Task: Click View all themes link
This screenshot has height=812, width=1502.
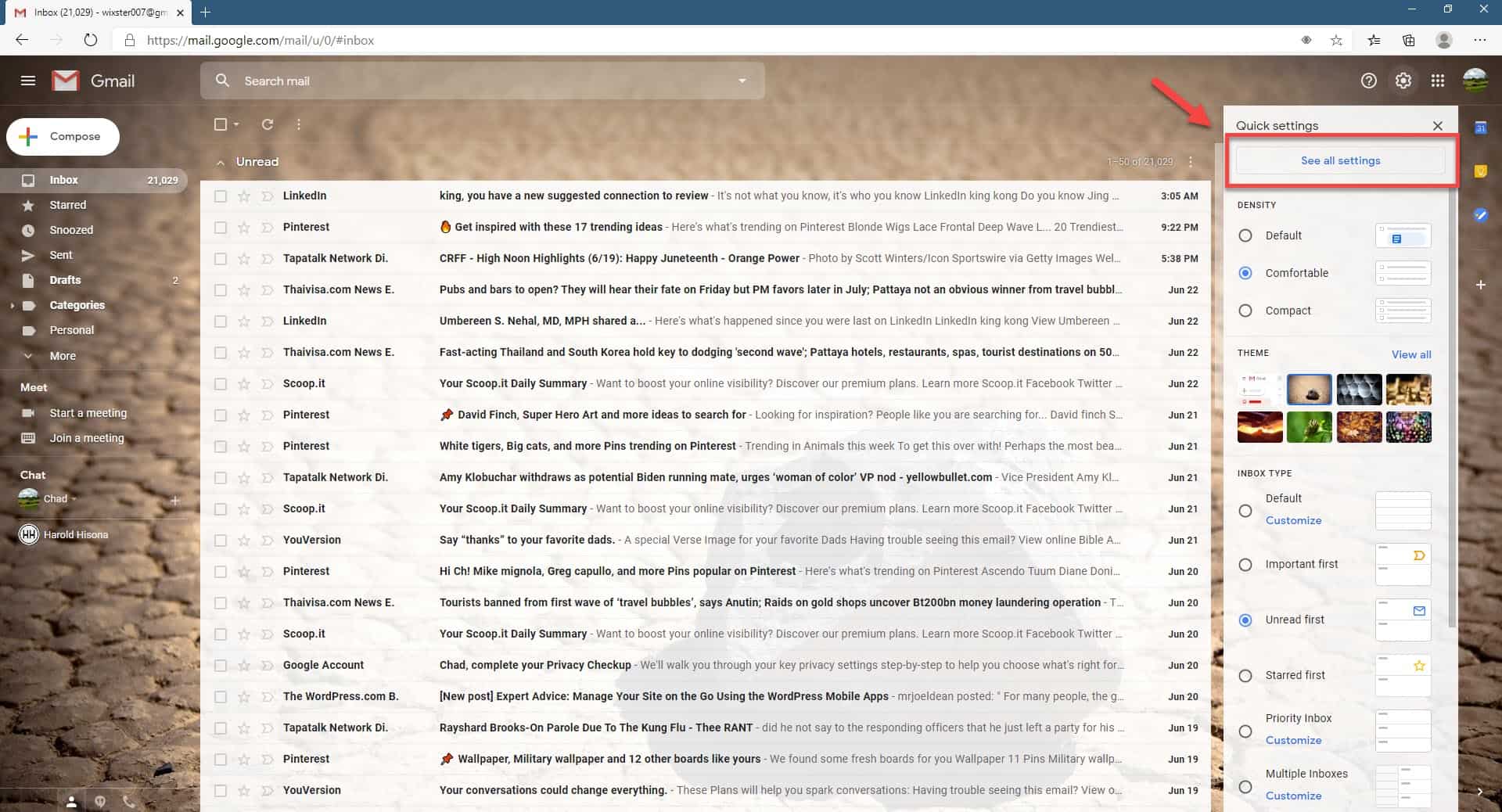Action: coord(1411,354)
